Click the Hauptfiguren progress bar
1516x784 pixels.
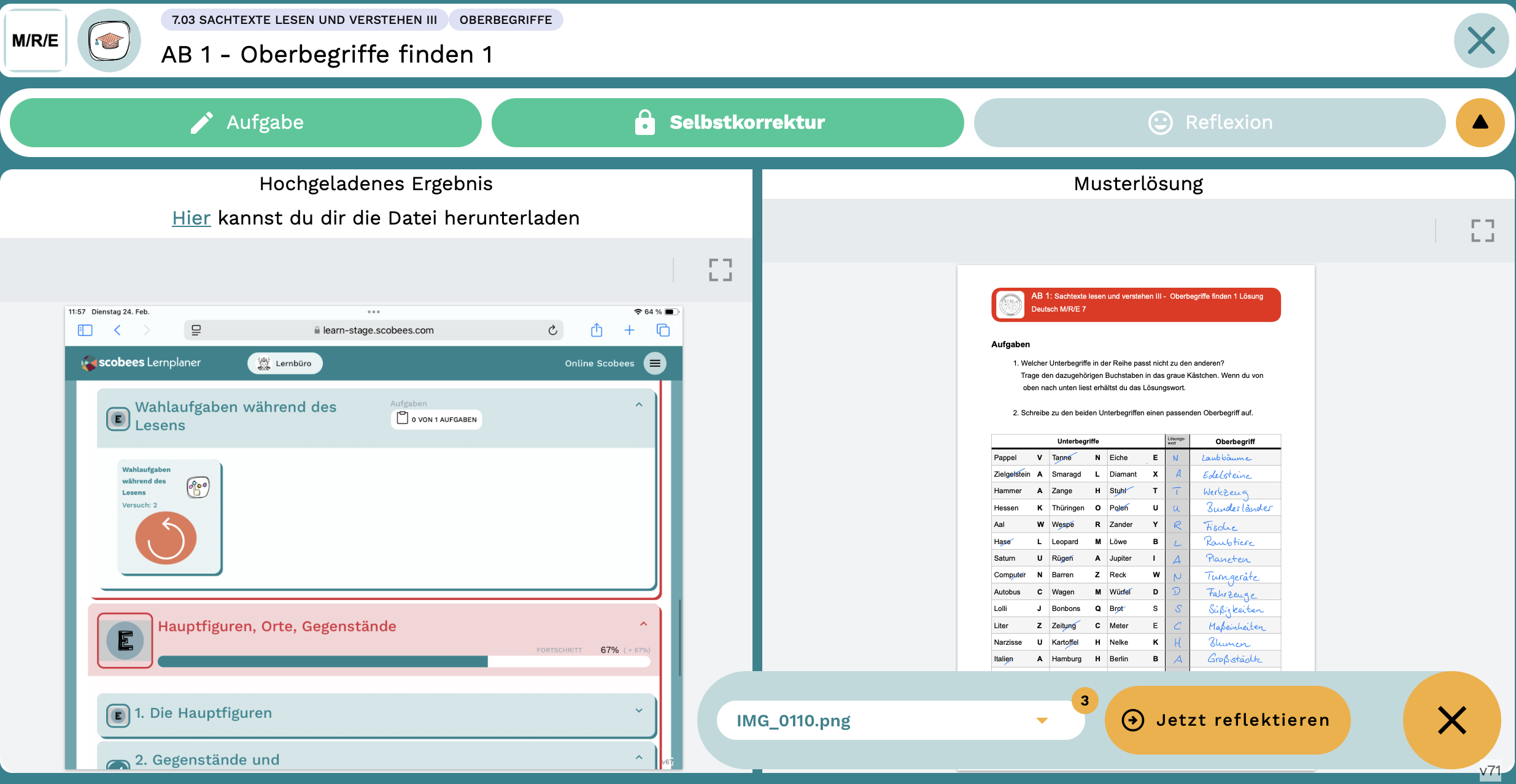pyautogui.click(x=403, y=661)
